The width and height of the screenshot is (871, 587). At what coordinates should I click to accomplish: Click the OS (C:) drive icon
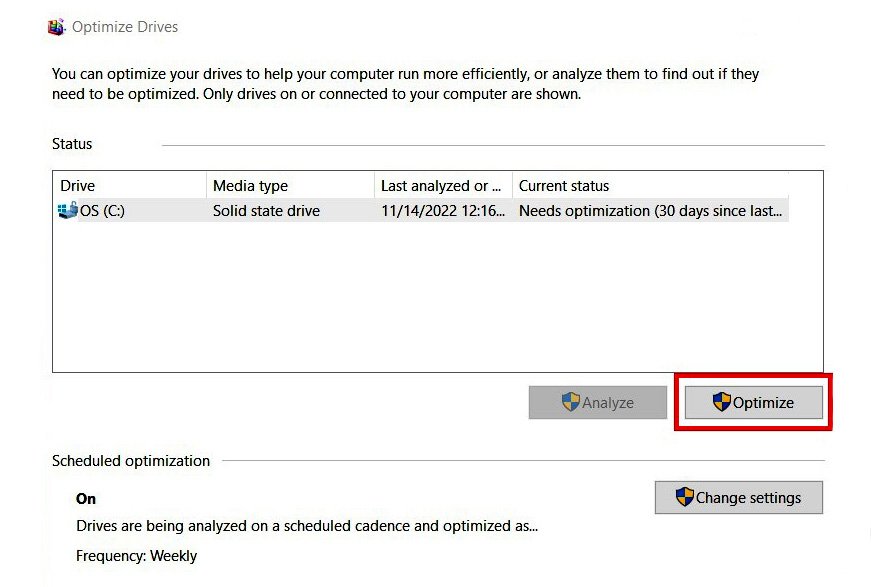coord(68,211)
